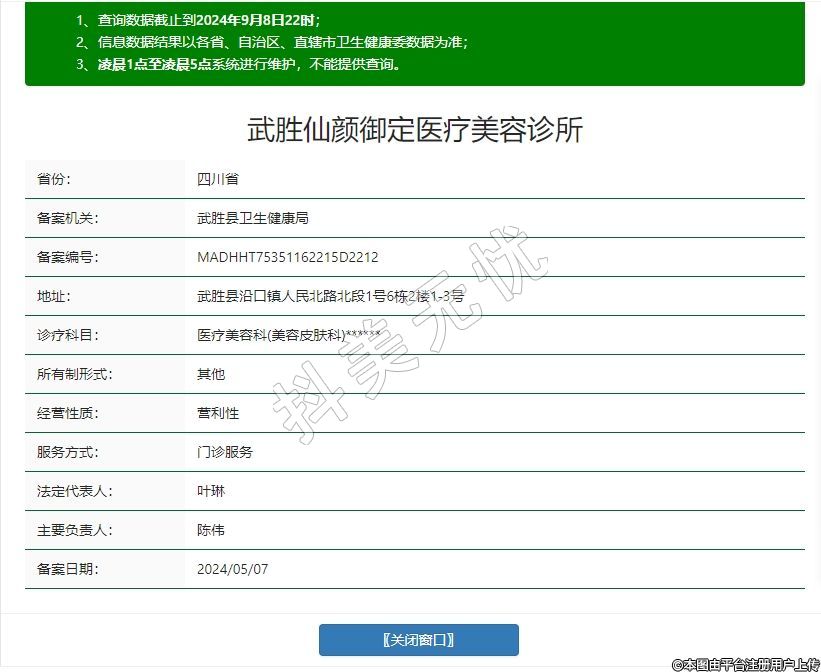This screenshot has height=672, width=821.
Task: Click the clinic title 武胜仙颜御定医疗美容诊所
Action: (x=414, y=131)
